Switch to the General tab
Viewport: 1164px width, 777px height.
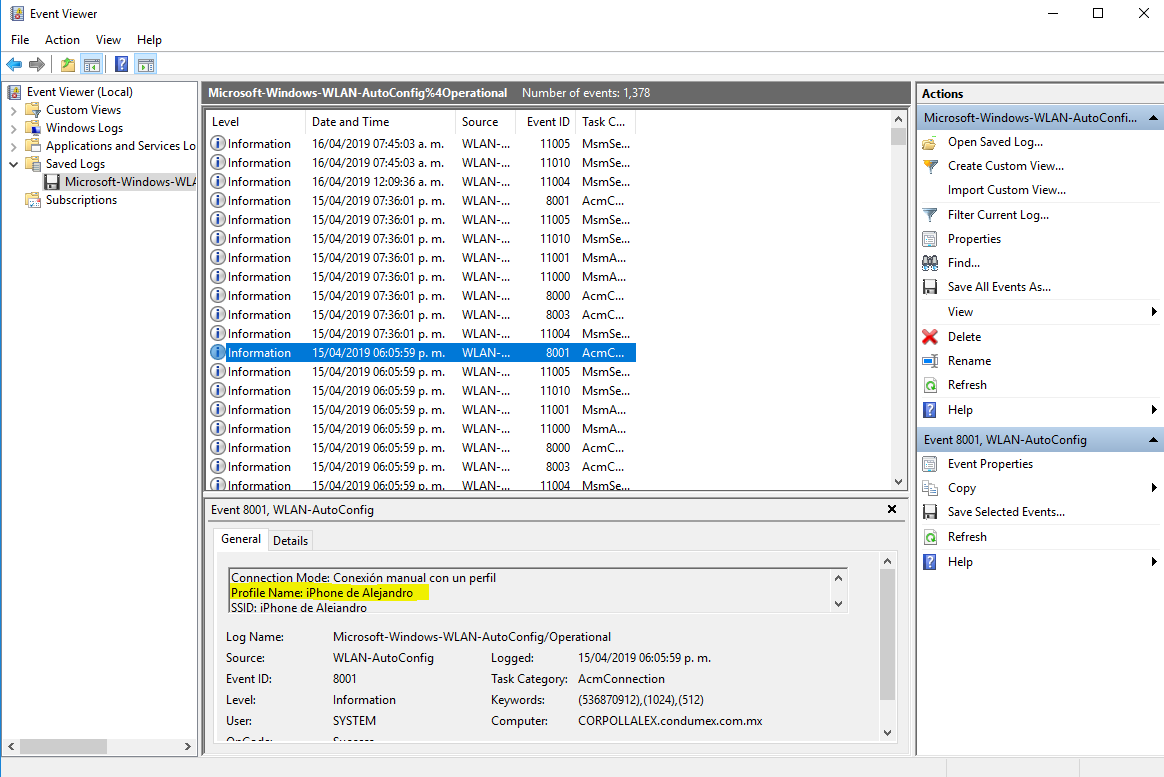(x=241, y=540)
